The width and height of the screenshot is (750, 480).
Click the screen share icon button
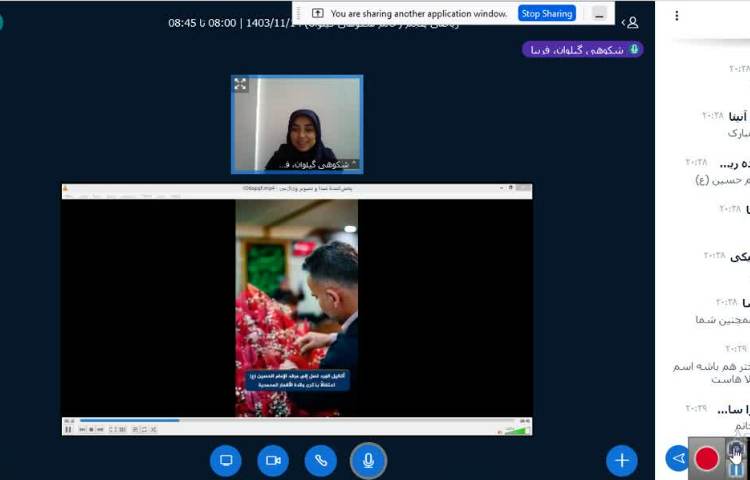click(226, 460)
